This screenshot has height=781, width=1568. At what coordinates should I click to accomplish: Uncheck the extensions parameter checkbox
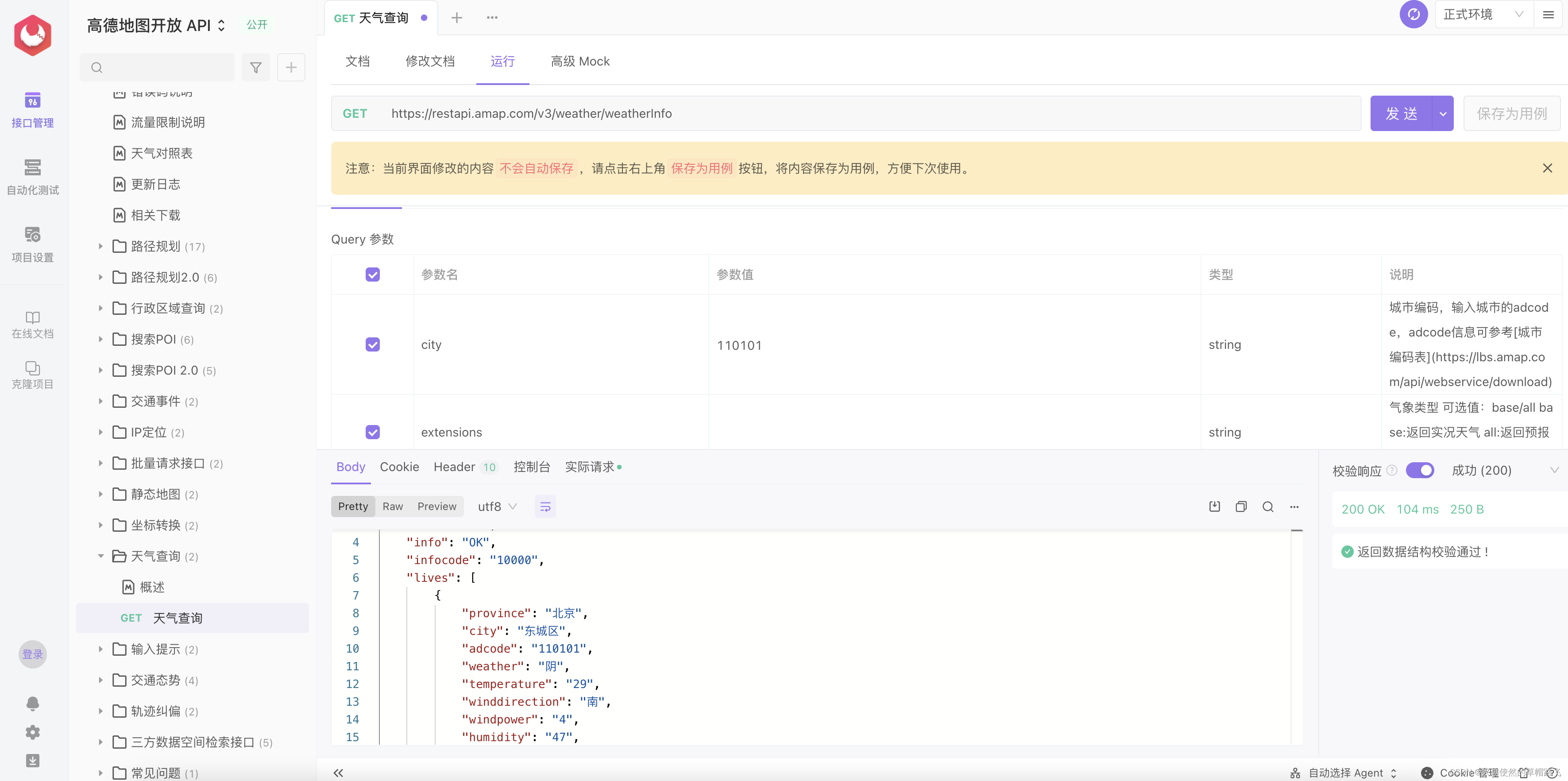point(373,432)
